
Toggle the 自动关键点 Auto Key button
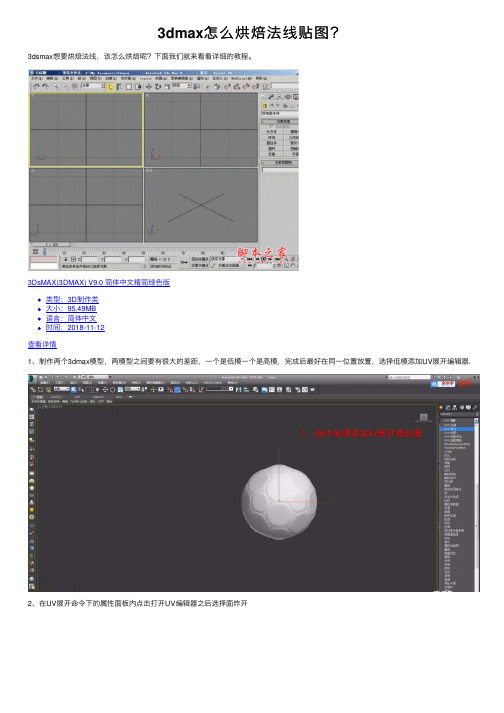(x=199, y=259)
